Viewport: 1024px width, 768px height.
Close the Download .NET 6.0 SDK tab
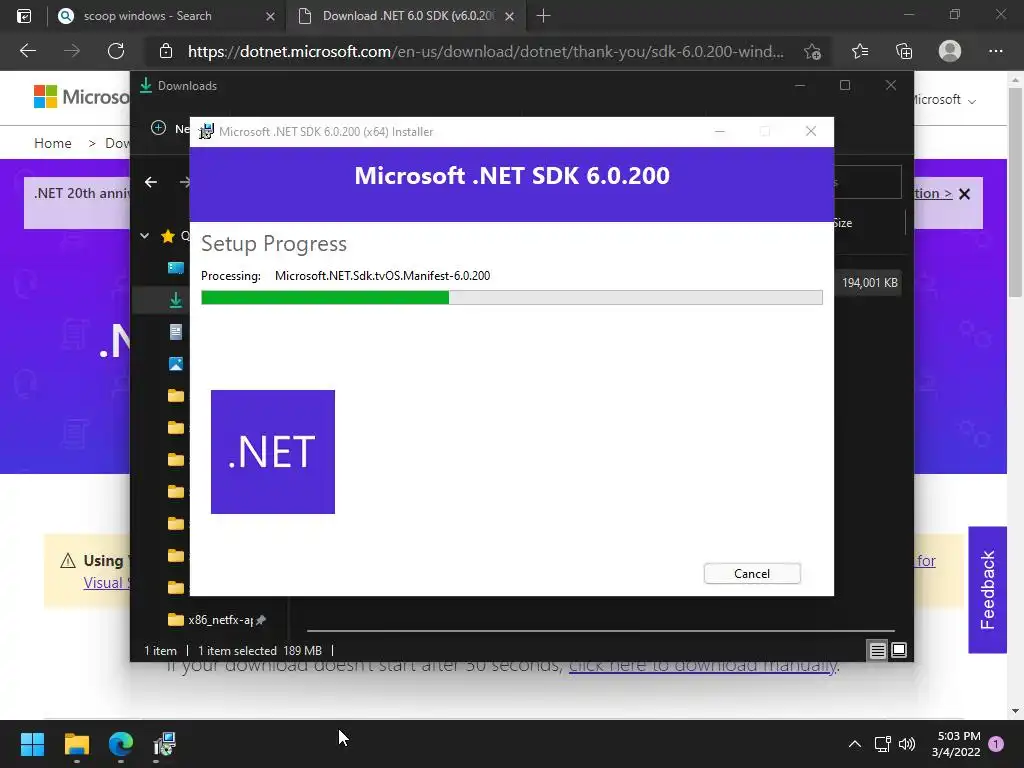(x=509, y=16)
